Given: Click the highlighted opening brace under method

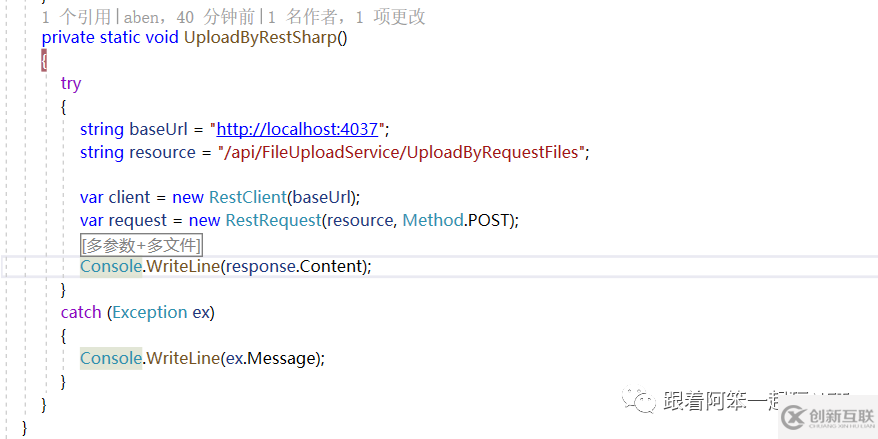Looking at the screenshot, I should (44, 61).
